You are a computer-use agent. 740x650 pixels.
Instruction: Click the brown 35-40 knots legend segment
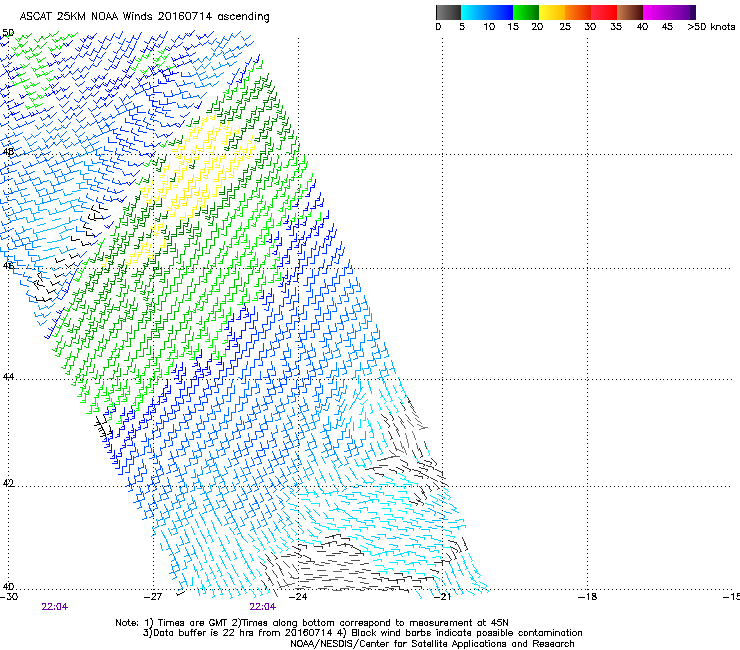[630, 12]
